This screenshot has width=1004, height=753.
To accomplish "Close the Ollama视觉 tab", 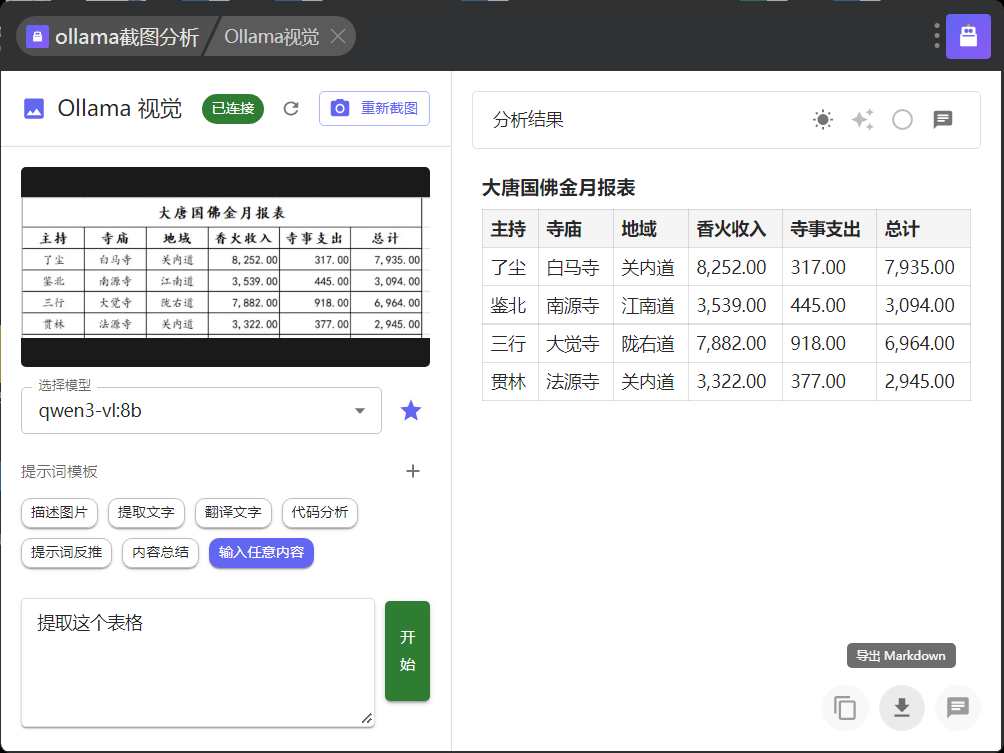I will pos(338,37).
